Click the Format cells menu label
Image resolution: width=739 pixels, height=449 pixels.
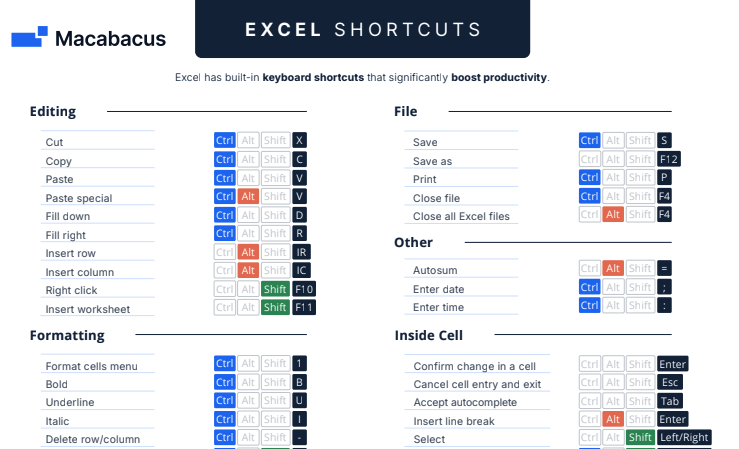point(91,366)
